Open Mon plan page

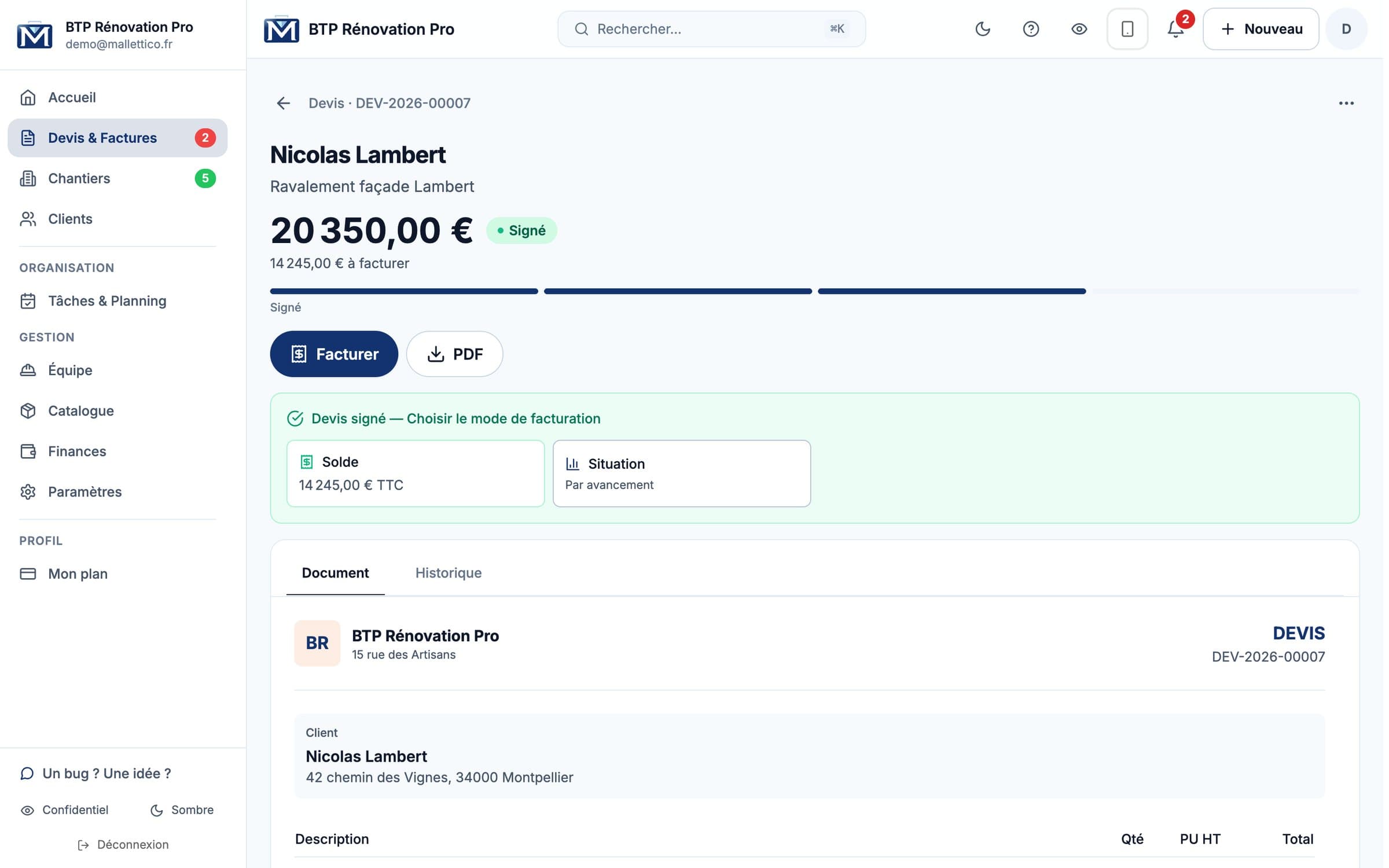click(117, 573)
